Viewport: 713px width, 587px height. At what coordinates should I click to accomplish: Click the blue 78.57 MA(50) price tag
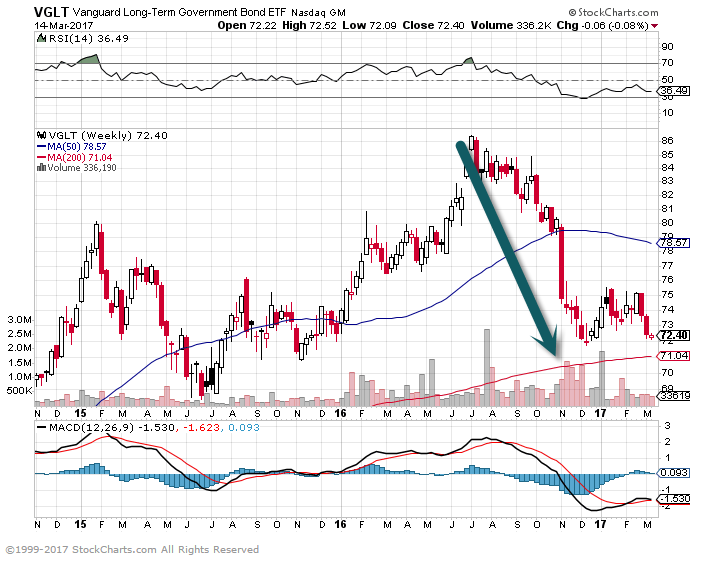click(x=674, y=243)
